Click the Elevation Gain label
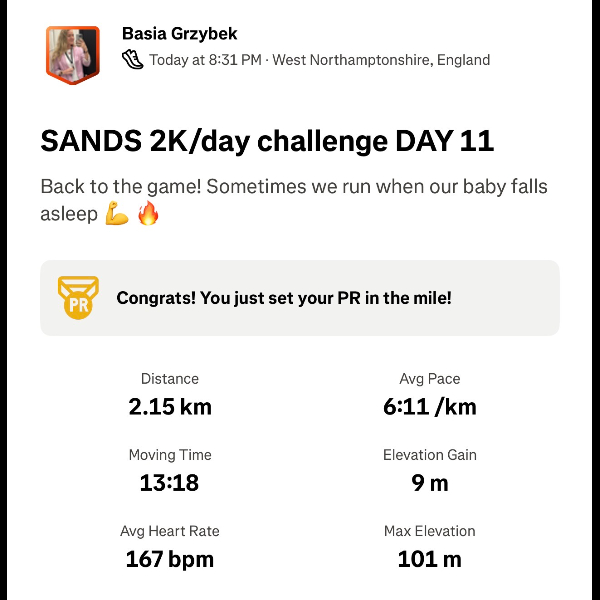The height and width of the screenshot is (600, 600). pos(430,455)
